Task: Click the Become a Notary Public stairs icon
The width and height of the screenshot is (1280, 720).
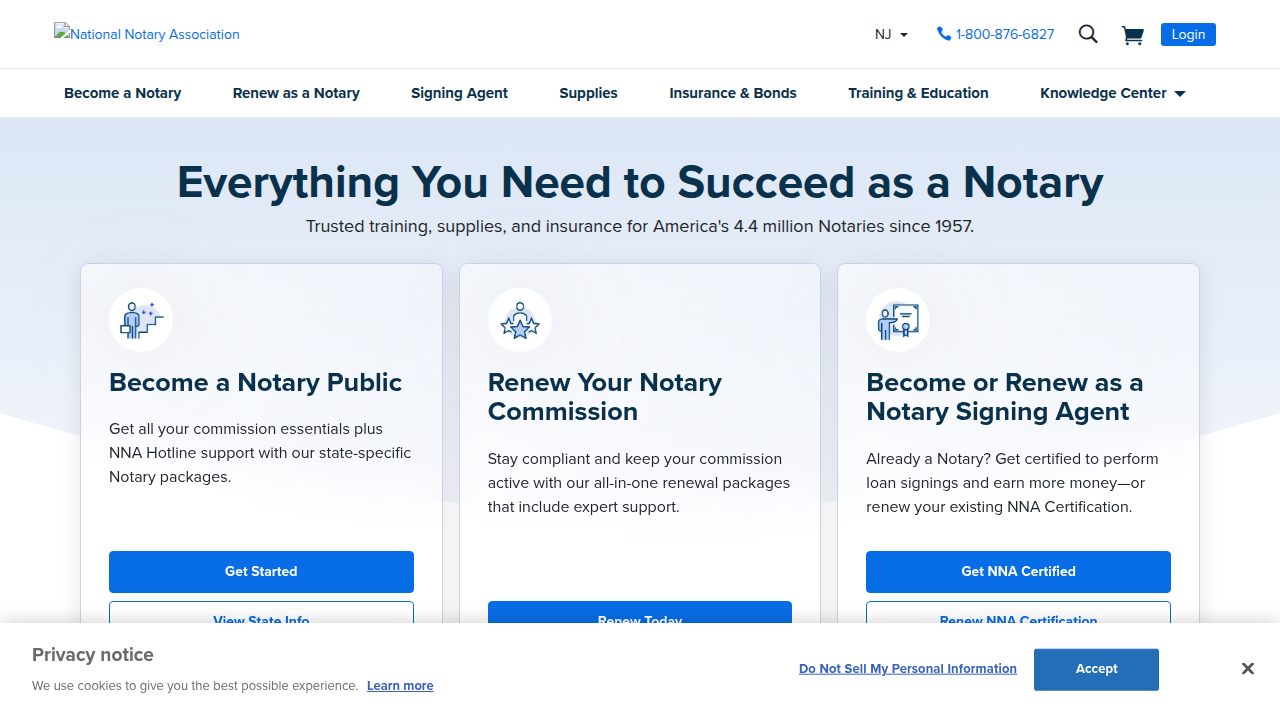Action: 141,320
